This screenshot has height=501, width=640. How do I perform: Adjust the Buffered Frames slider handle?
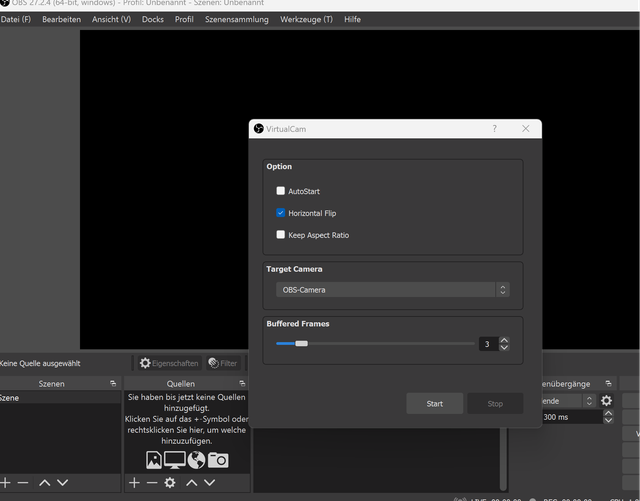click(302, 343)
